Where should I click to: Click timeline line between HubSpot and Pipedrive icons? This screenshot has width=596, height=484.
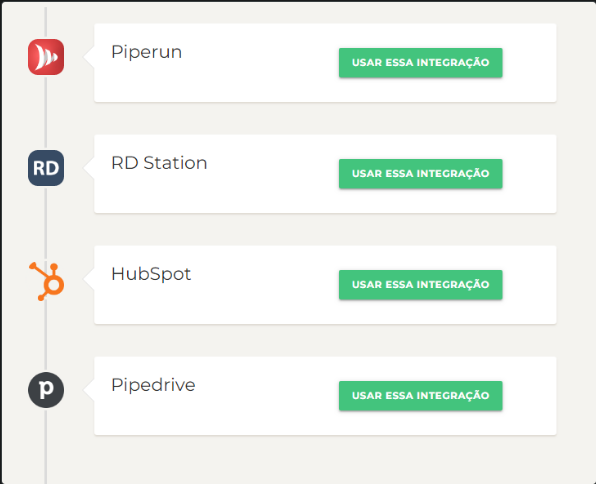pos(46,336)
